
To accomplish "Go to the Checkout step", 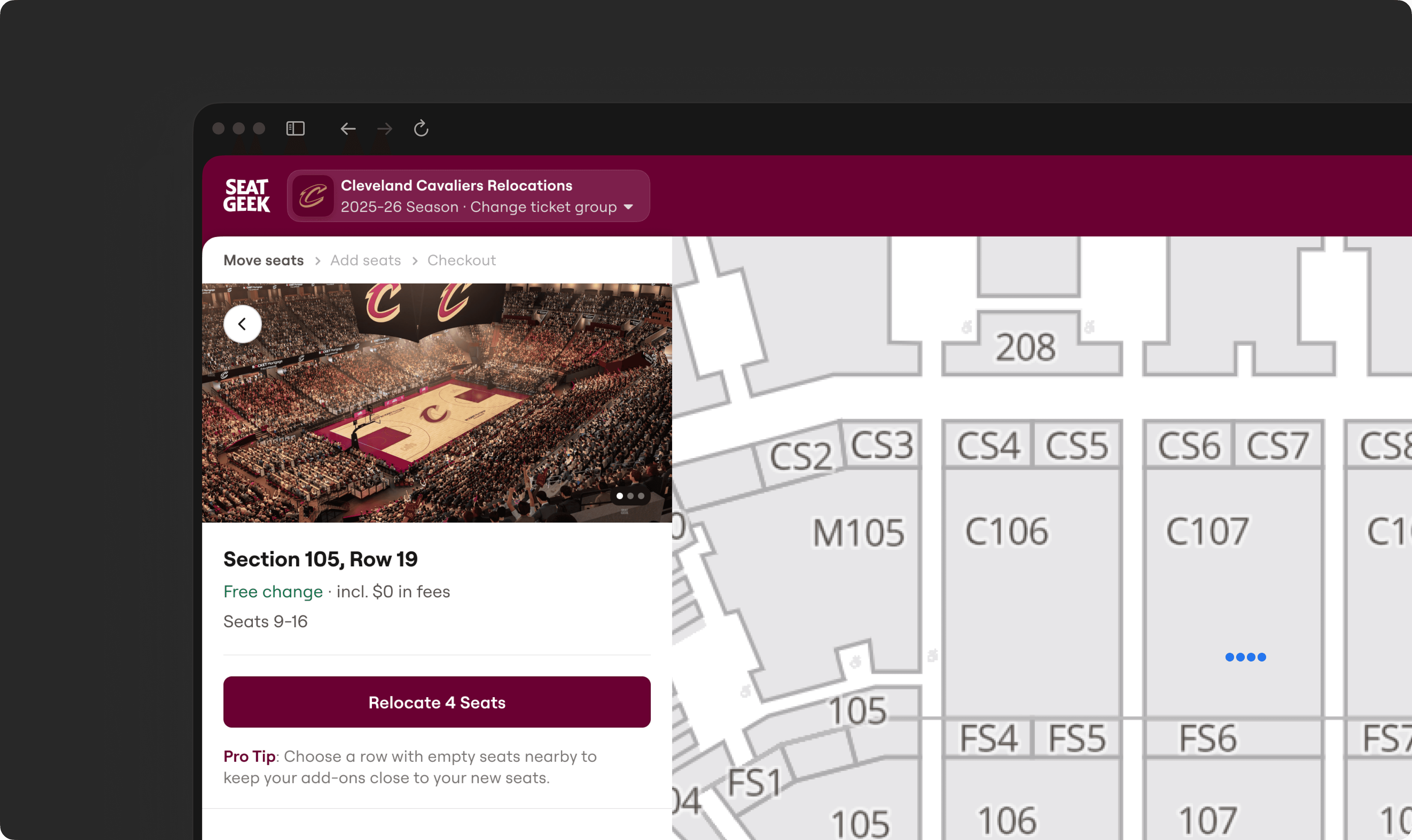I will coord(461,260).
